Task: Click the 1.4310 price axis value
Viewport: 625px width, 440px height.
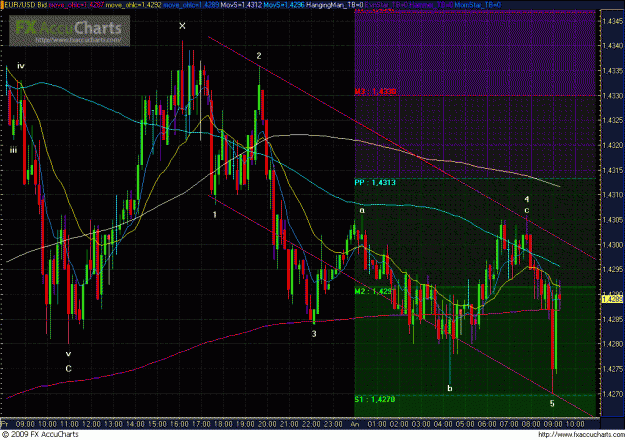Action: (x=613, y=195)
